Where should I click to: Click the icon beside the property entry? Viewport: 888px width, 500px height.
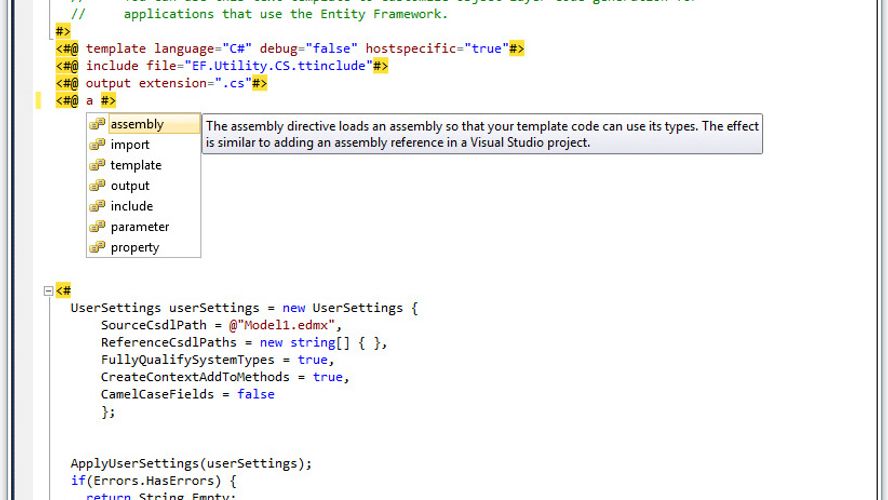click(x=97, y=247)
